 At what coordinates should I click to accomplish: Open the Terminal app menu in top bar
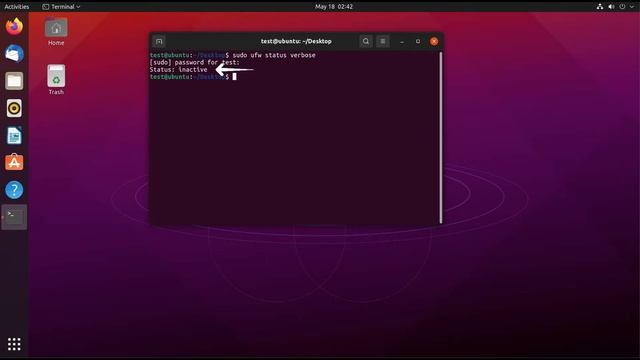pyautogui.click(x=61, y=7)
